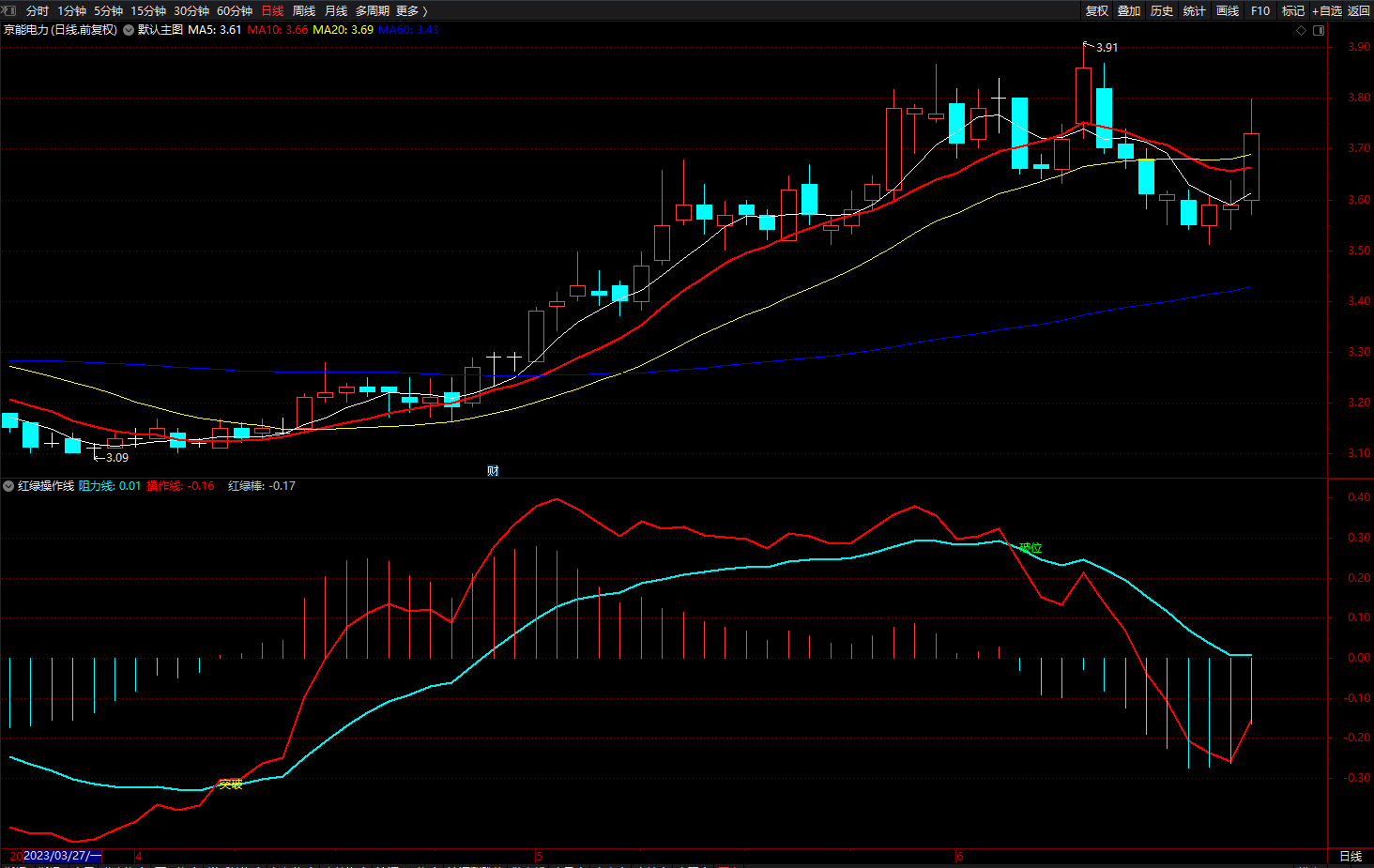
Task: Activate the 画线 drawing tools
Action: pyautogui.click(x=1228, y=11)
